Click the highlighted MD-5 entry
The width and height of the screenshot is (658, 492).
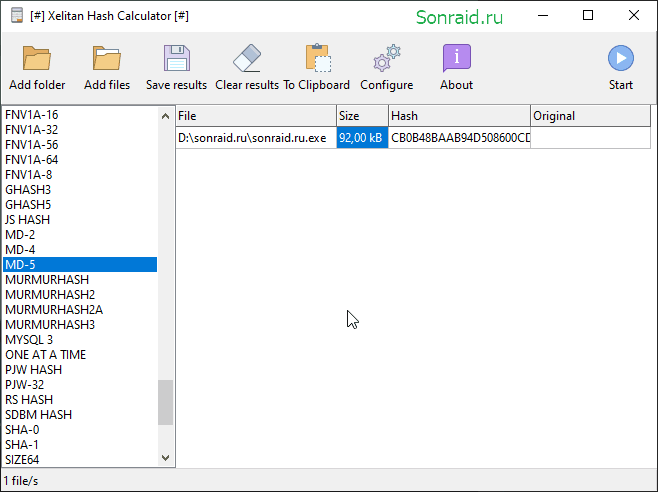80,264
